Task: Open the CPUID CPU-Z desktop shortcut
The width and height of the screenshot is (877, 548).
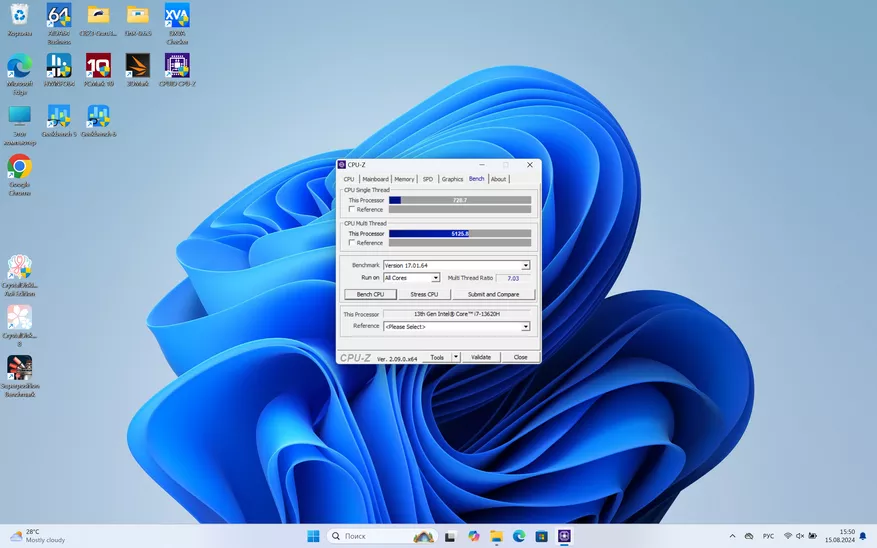Action: 177,67
